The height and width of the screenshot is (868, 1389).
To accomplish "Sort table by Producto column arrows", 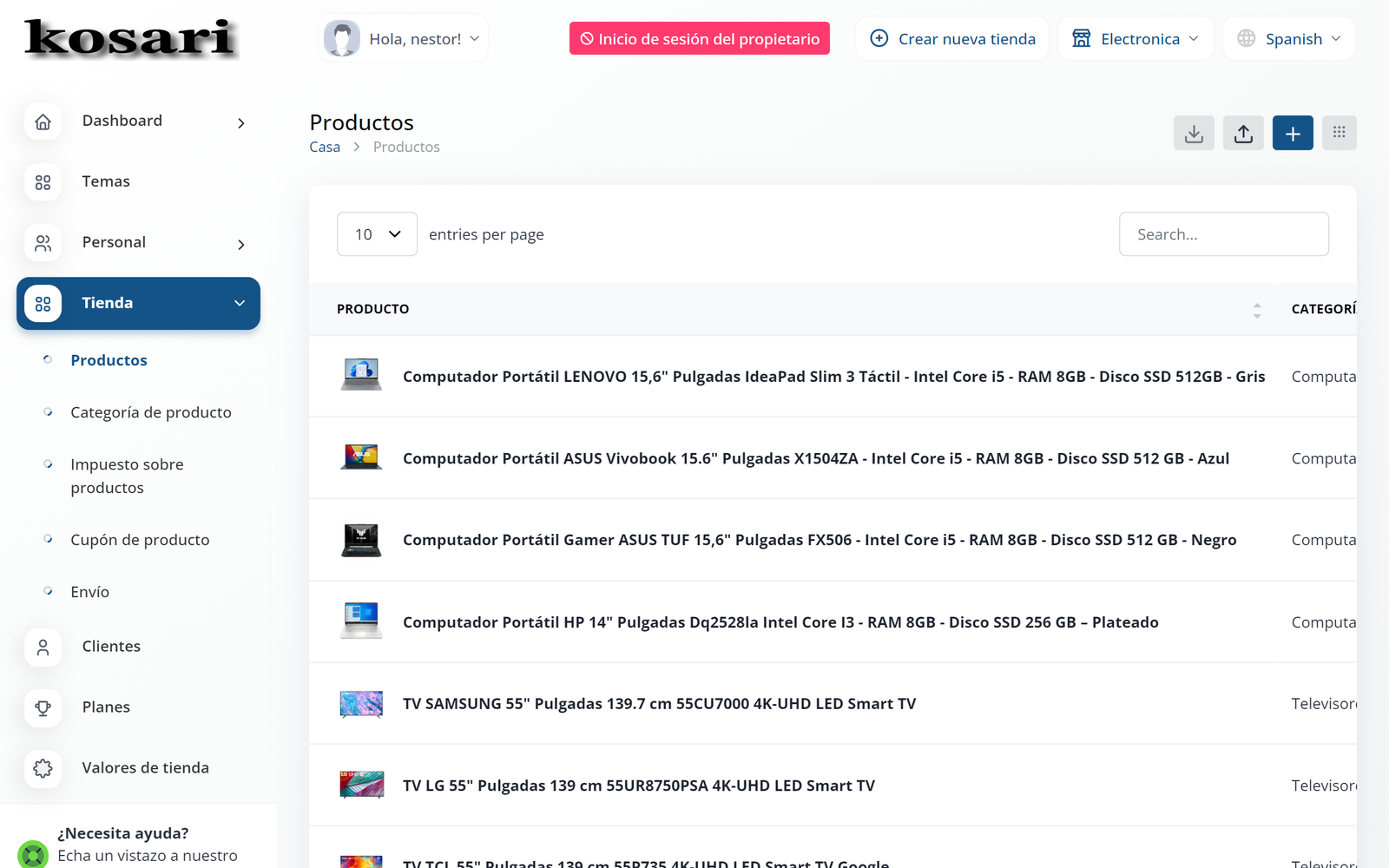I will (1256, 310).
